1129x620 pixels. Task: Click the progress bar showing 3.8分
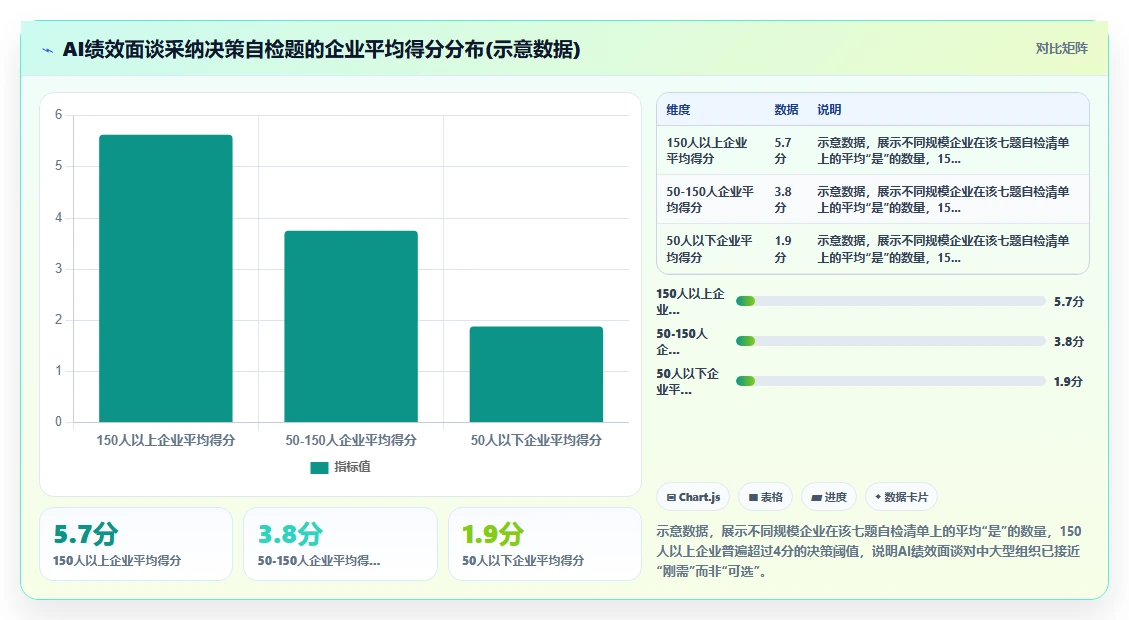pyautogui.click(x=890, y=341)
